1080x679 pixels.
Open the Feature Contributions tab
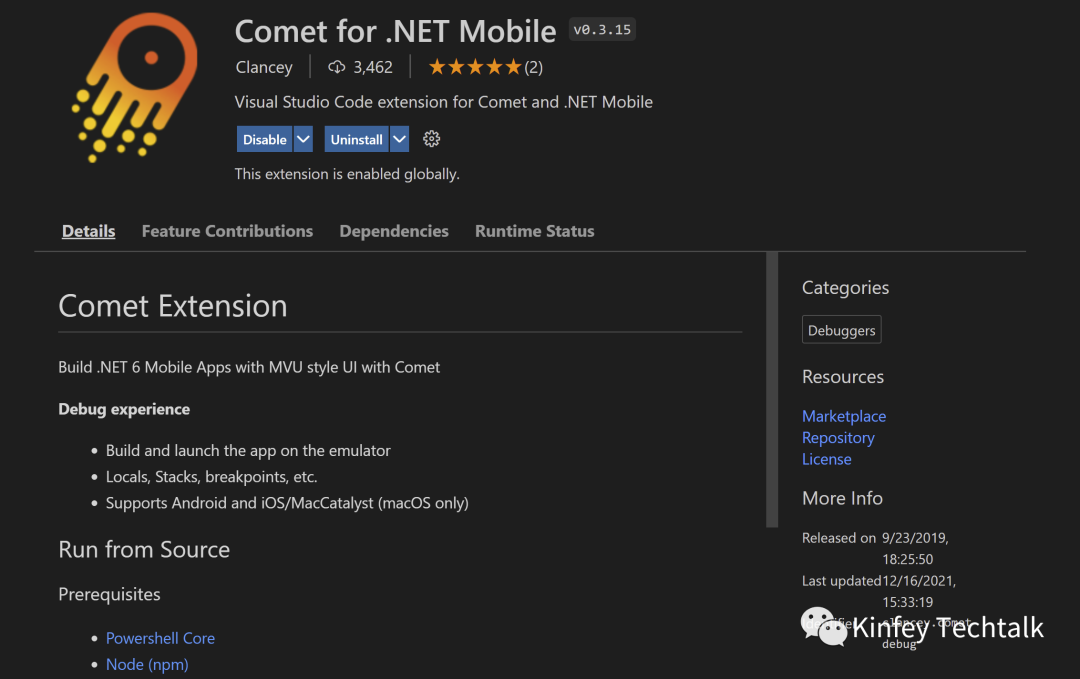point(227,231)
